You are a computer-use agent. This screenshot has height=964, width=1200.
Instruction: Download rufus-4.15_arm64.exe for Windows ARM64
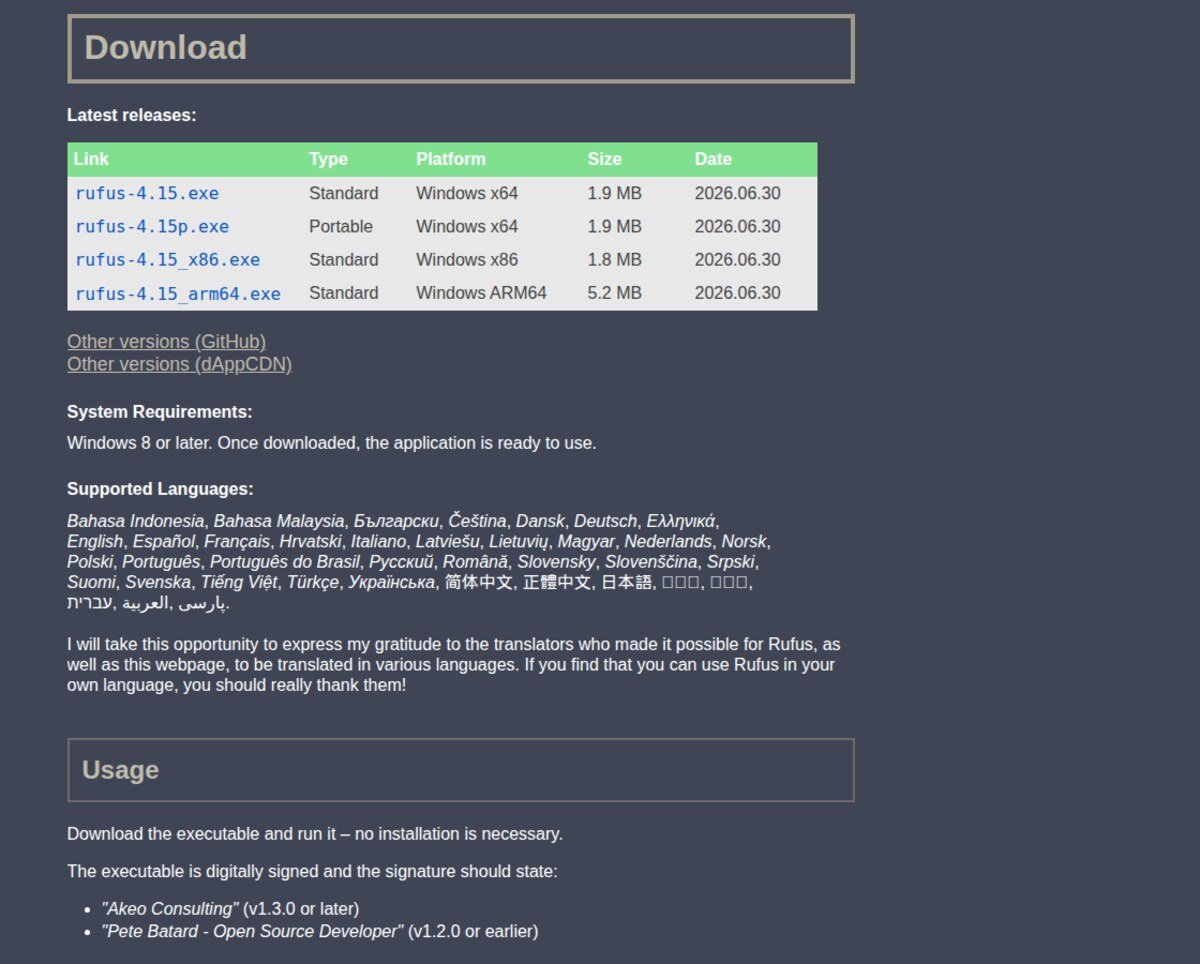[x=178, y=293]
